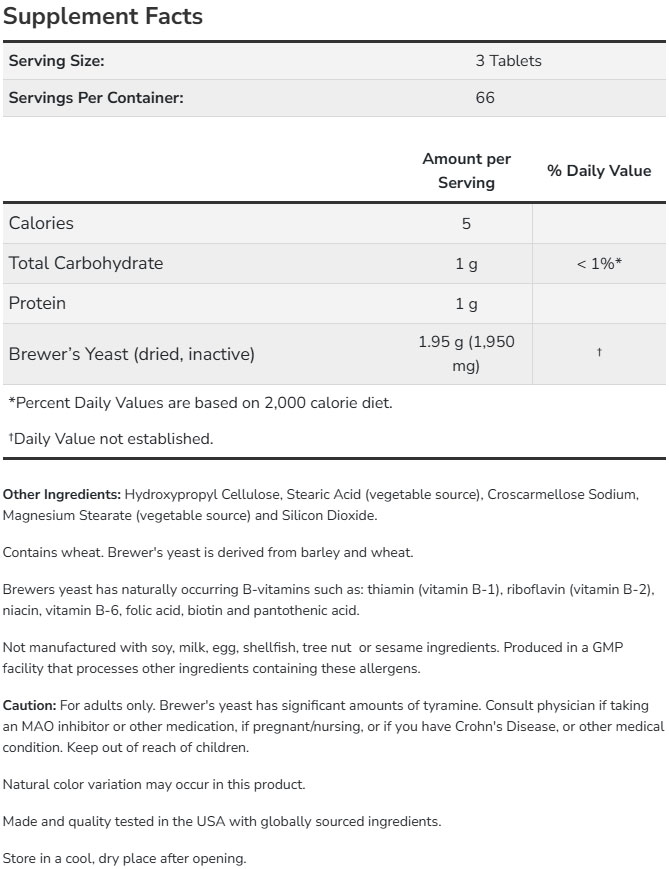This screenshot has width=669, height=869.
Task: Select the 66 servings value
Action: coord(485,98)
